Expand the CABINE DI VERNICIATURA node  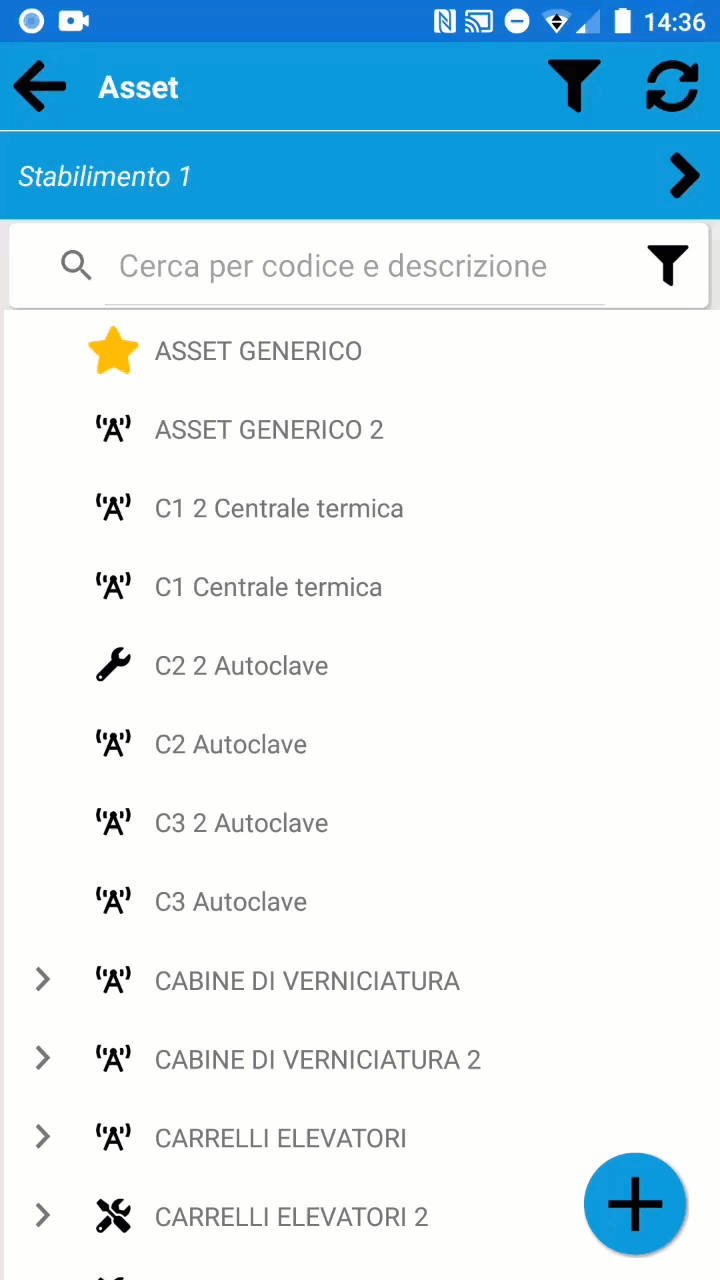coord(42,980)
